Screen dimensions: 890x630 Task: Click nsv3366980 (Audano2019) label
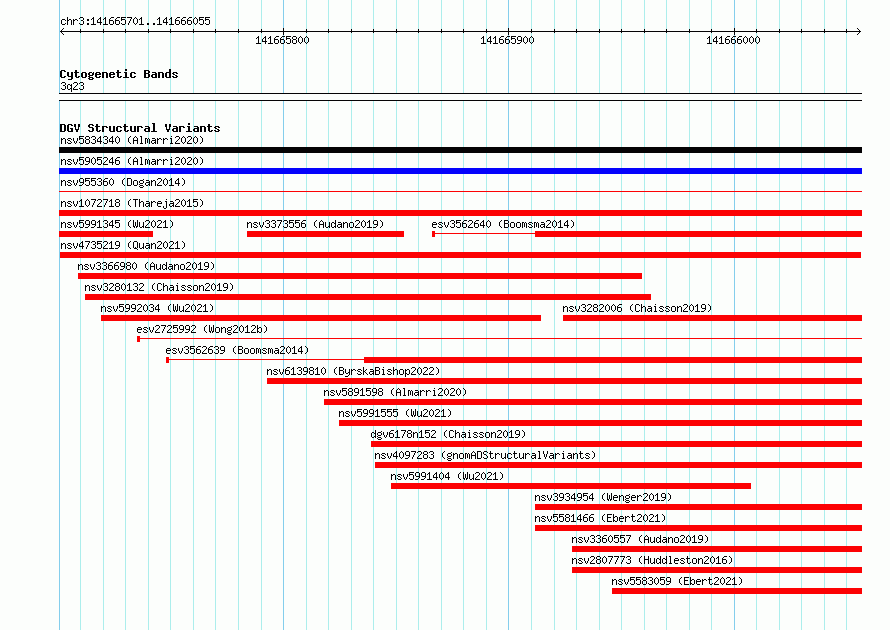pos(146,266)
